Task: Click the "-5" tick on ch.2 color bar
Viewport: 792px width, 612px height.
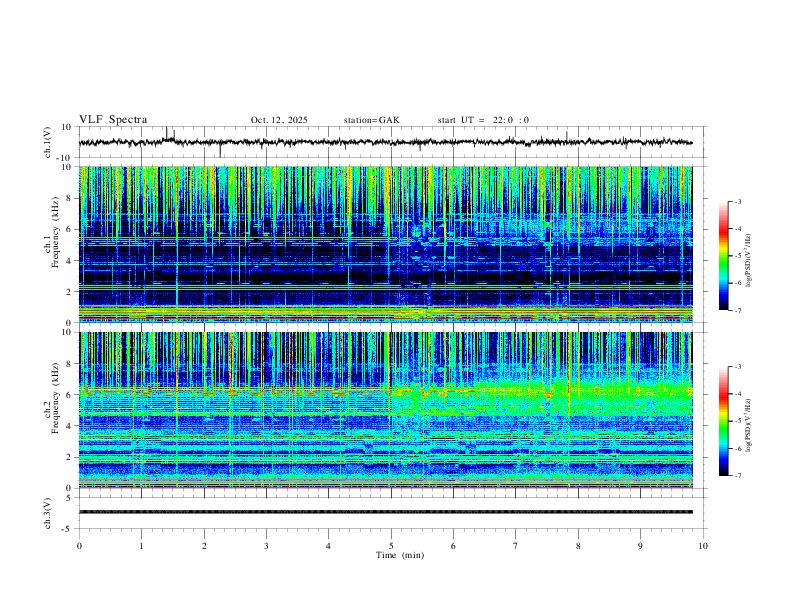Action: (737, 421)
